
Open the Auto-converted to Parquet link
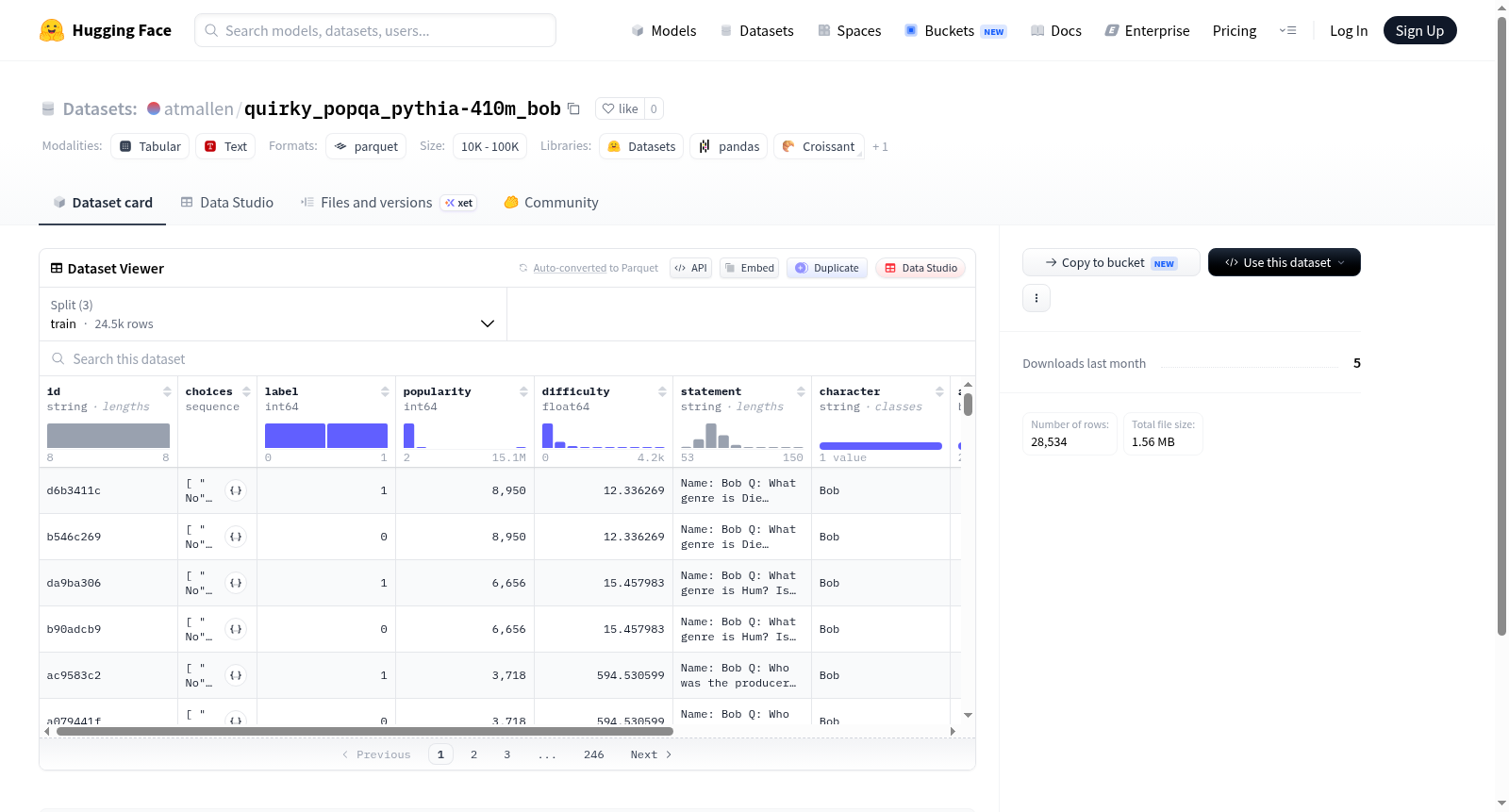(570, 268)
